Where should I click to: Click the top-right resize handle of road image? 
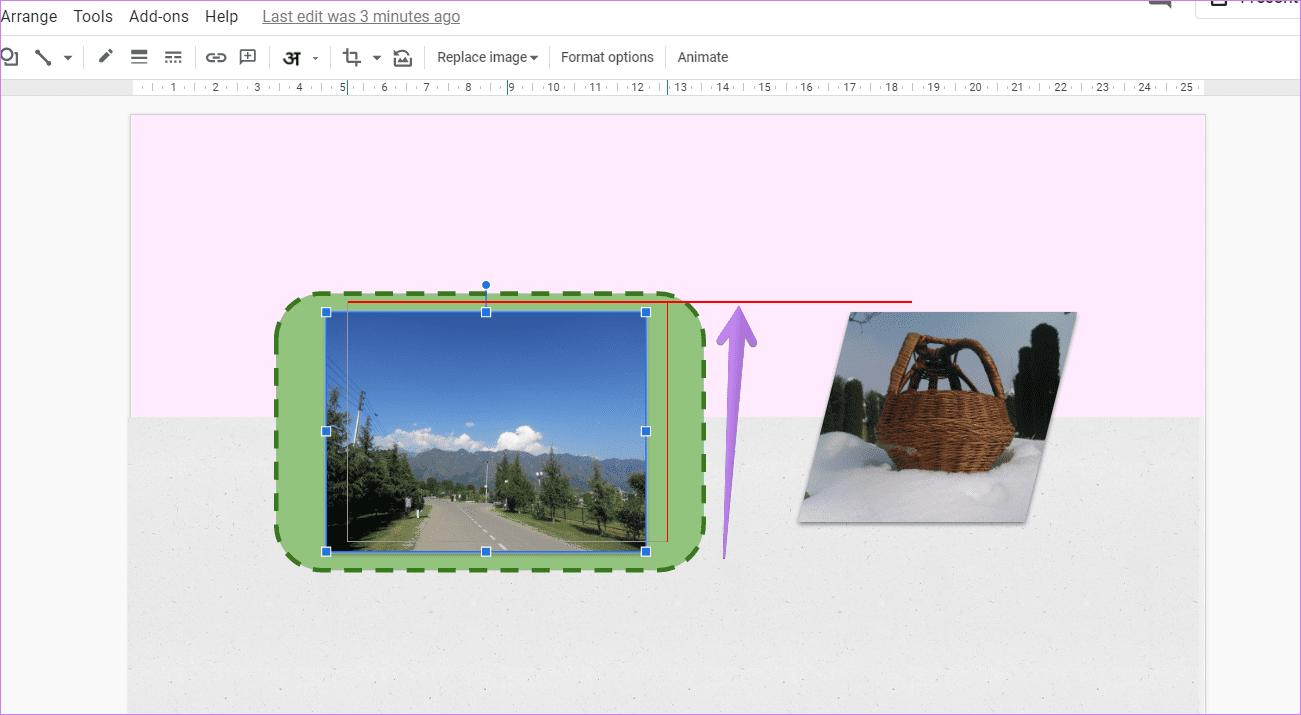[646, 312]
